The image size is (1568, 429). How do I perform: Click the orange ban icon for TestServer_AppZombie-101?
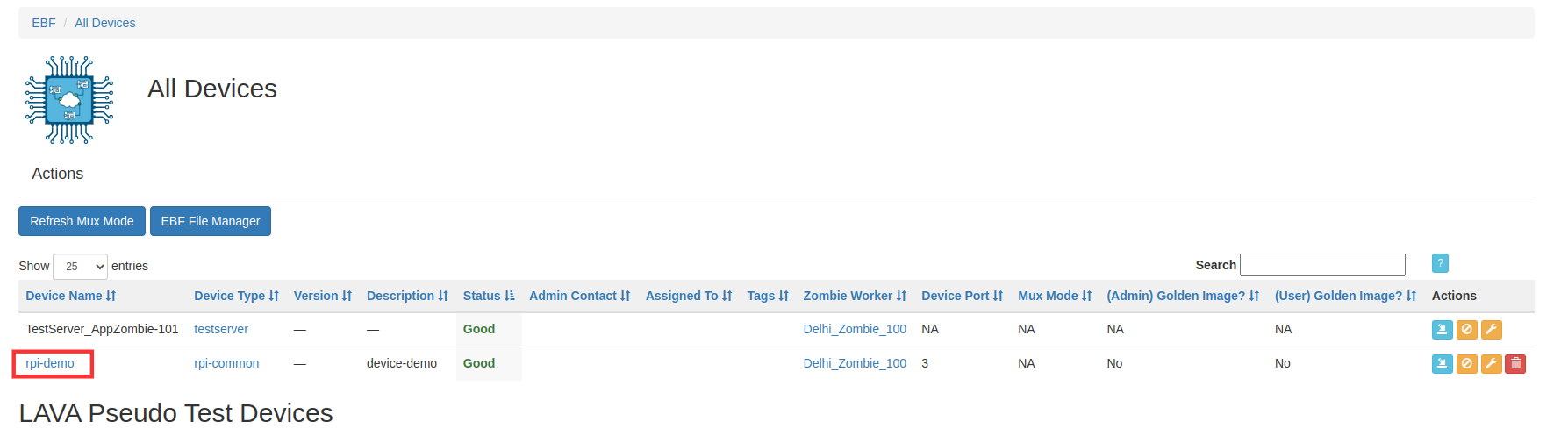point(1466,330)
